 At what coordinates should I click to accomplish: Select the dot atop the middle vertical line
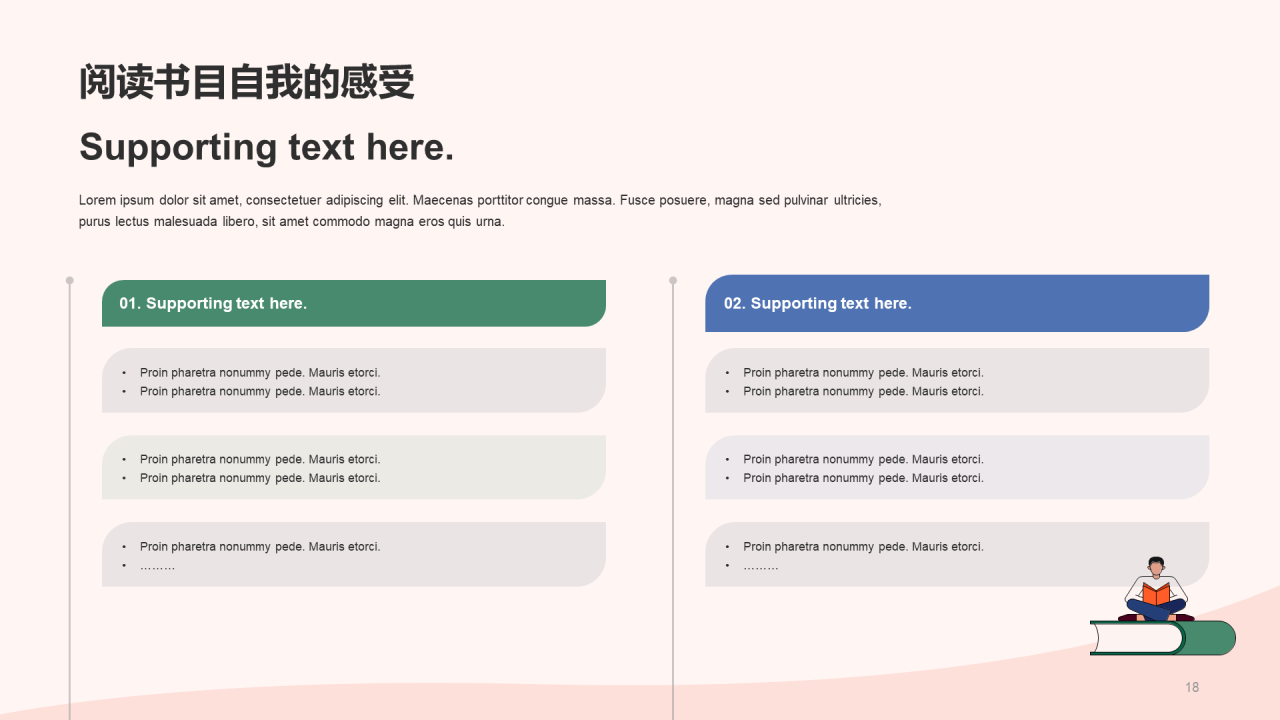(x=673, y=280)
